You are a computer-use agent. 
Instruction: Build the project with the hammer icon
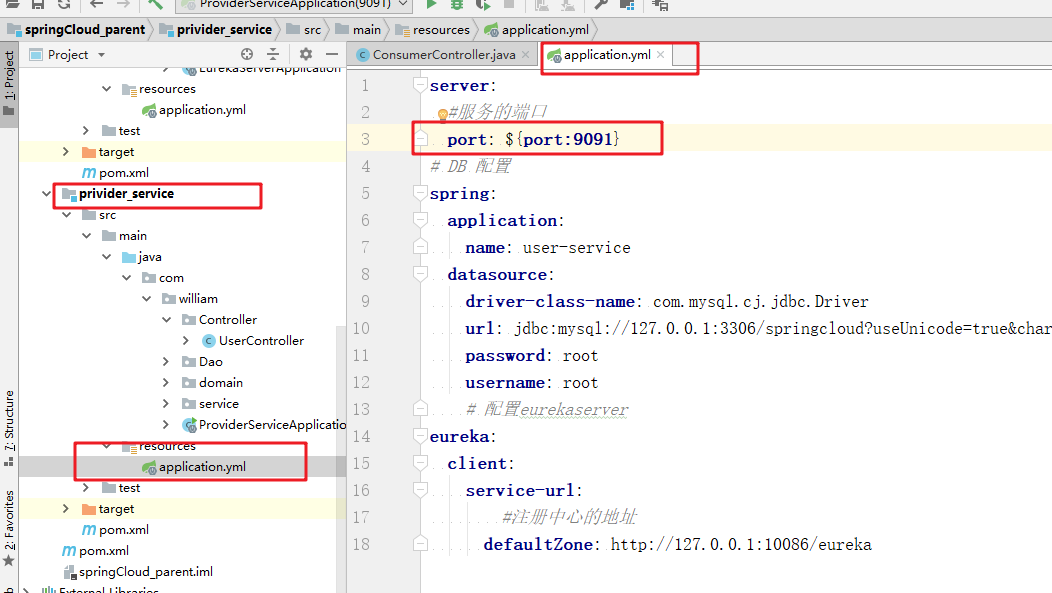pos(156,5)
